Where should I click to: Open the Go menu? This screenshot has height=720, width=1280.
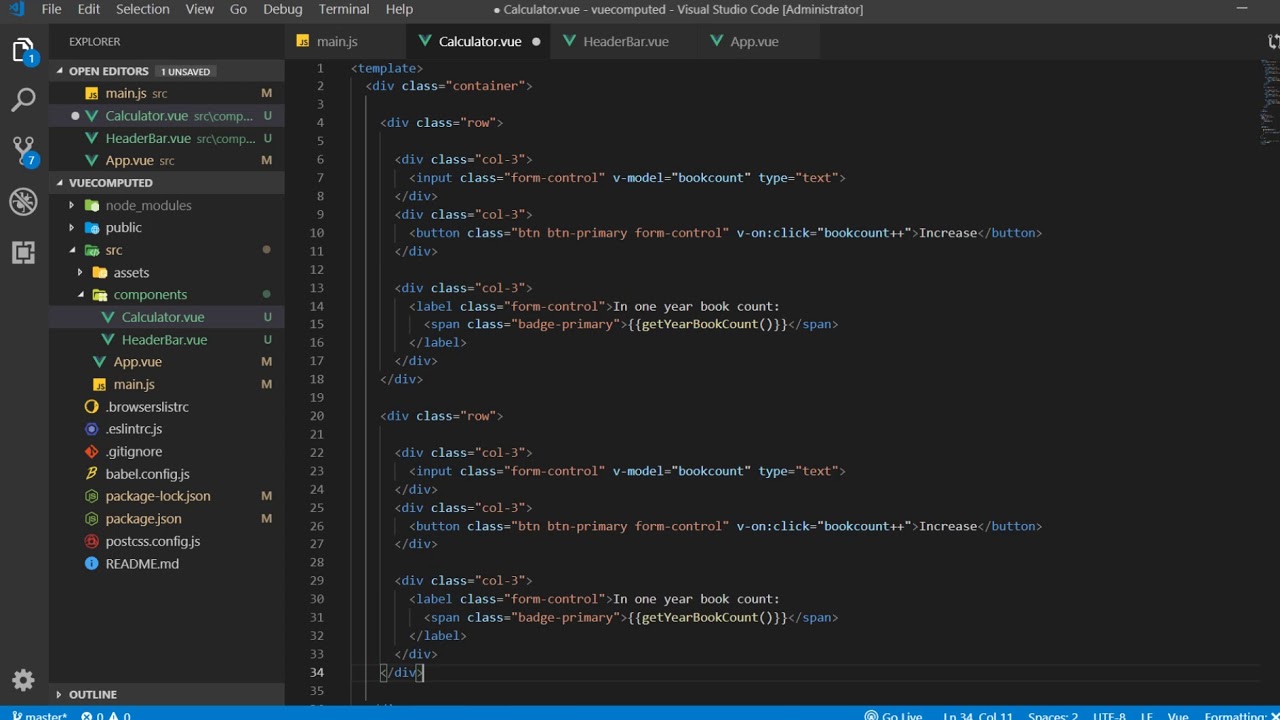click(238, 9)
